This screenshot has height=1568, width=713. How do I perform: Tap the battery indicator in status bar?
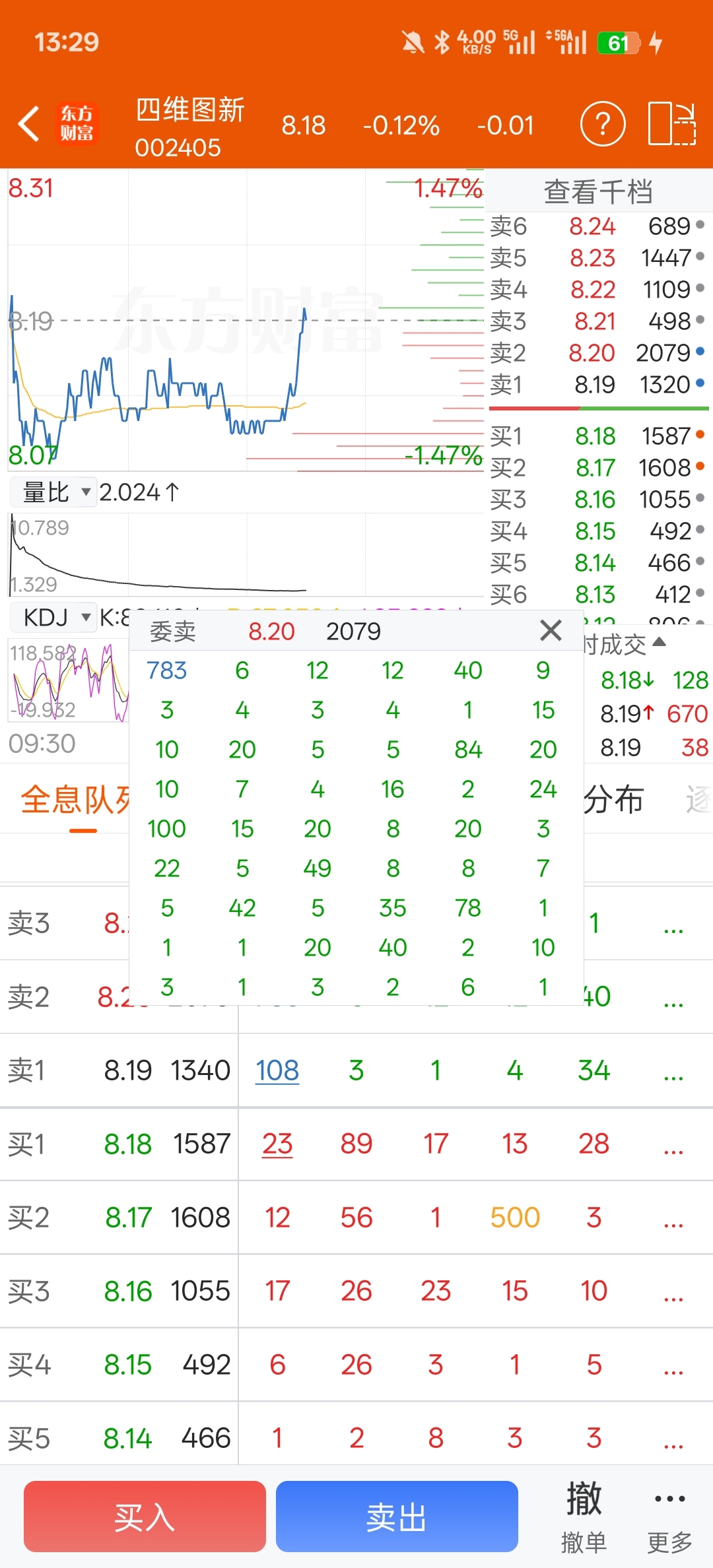tap(619, 43)
